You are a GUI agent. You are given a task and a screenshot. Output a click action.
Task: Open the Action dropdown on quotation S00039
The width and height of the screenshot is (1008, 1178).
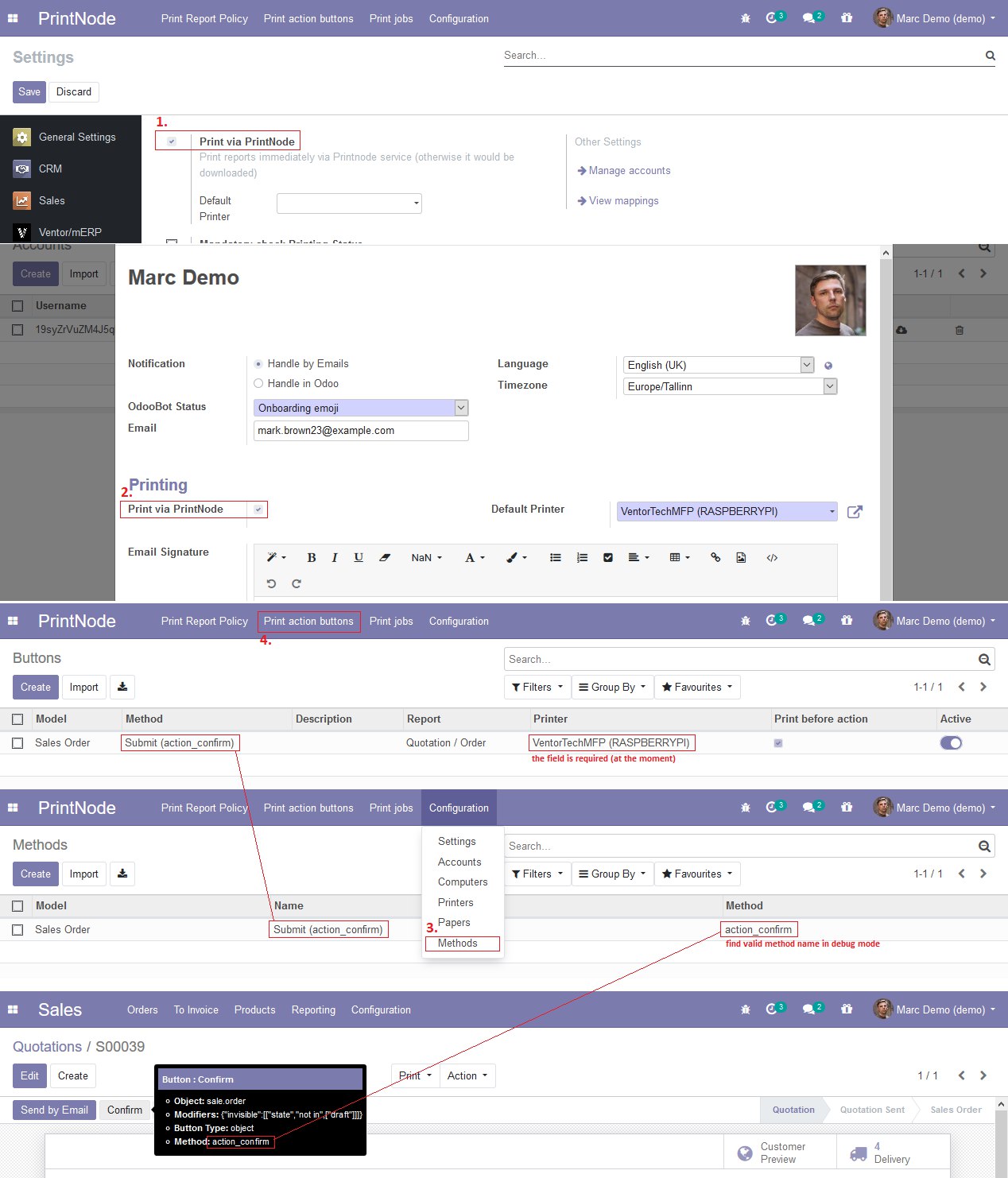click(467, 1075)
